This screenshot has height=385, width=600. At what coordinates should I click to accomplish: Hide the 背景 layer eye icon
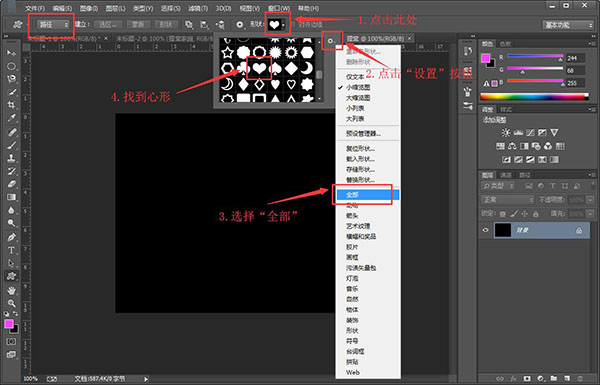[x=486, y=230]
